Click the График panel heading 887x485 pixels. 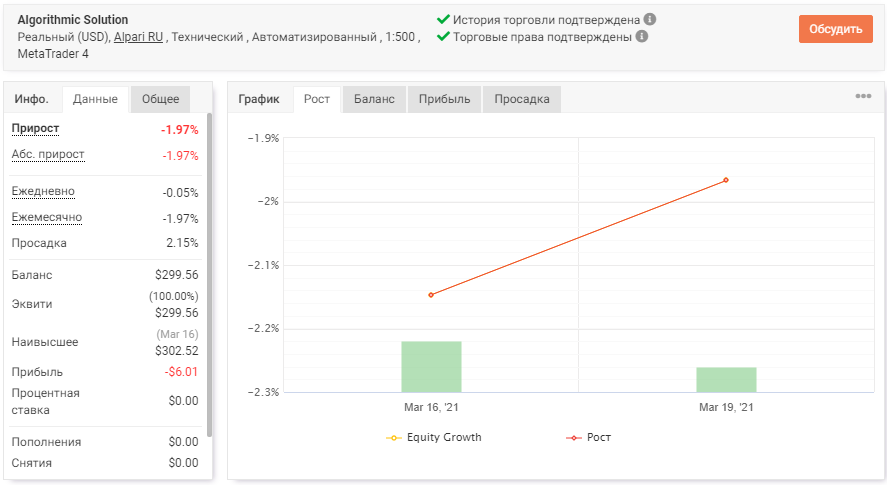(x=259, y=99)
